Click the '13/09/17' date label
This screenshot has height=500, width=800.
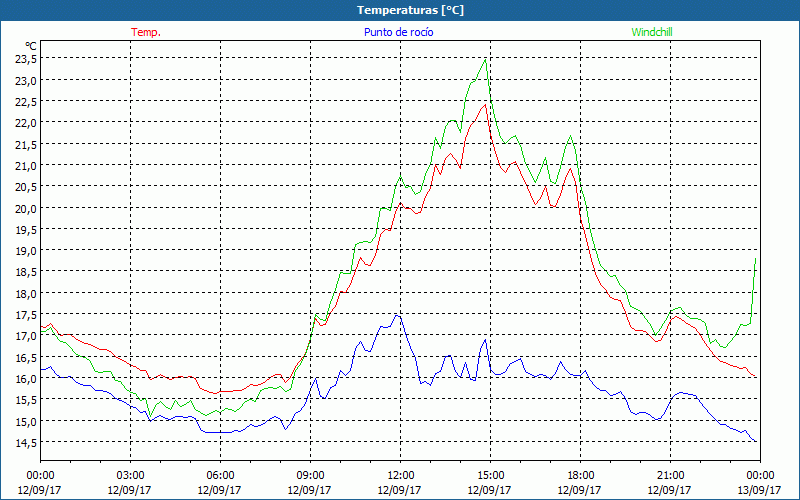point(759,490)
